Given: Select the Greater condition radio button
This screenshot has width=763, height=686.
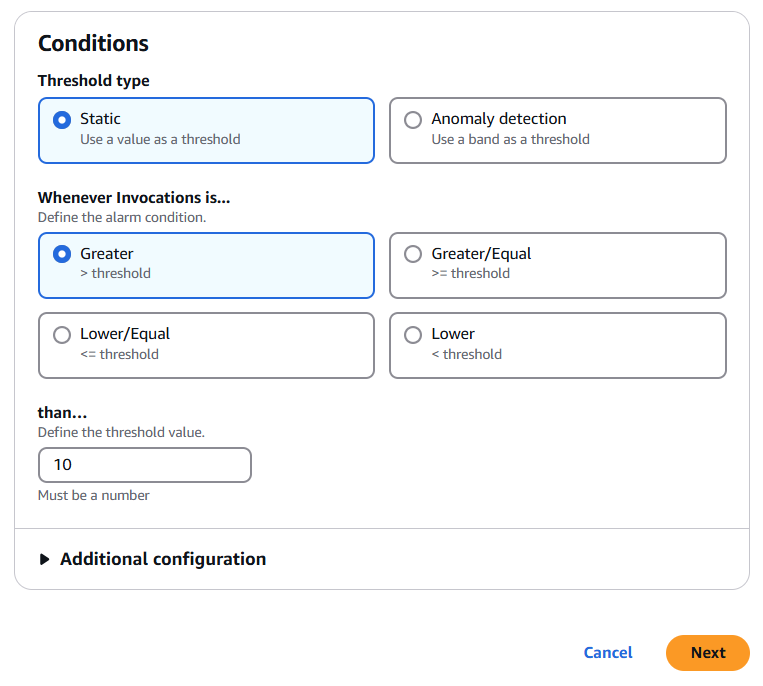Looking at the screenshot, I should (x=62, y=254).
